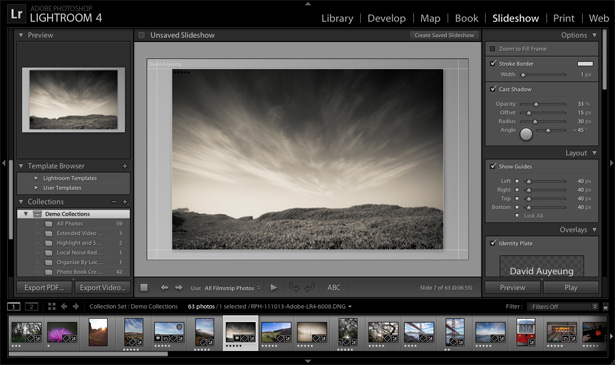Collapse the Options panel
Viewport: 615px width, 365px height.
tap(594, 35)
